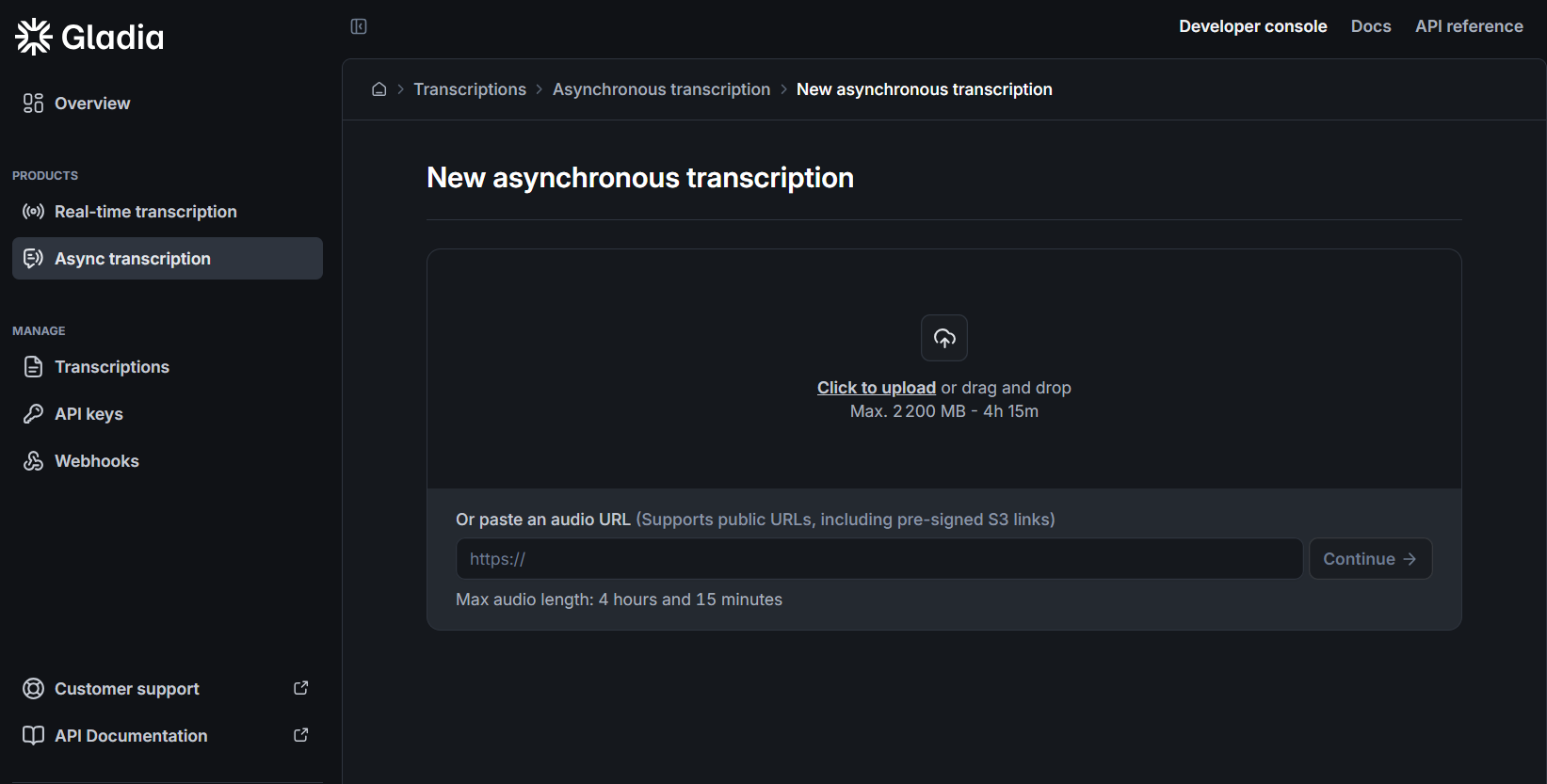The width and height of the screenshot is (1547, 784).
Task: Click the Gladia logo
Action: [x=89, y=37]
